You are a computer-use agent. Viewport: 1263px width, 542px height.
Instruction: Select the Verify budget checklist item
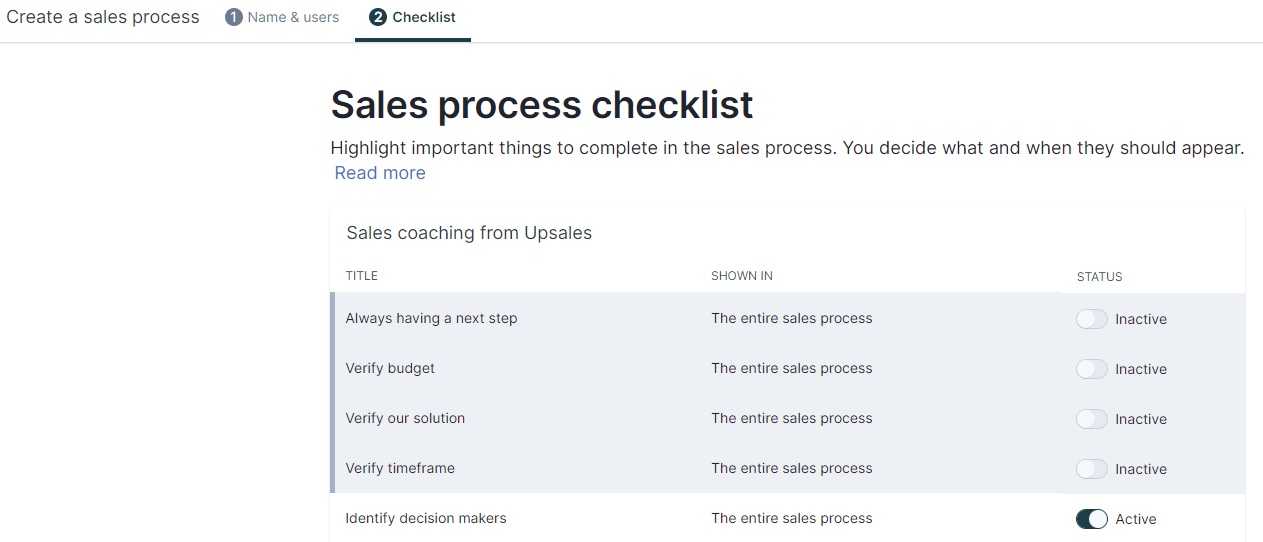[x=787, y=368]
